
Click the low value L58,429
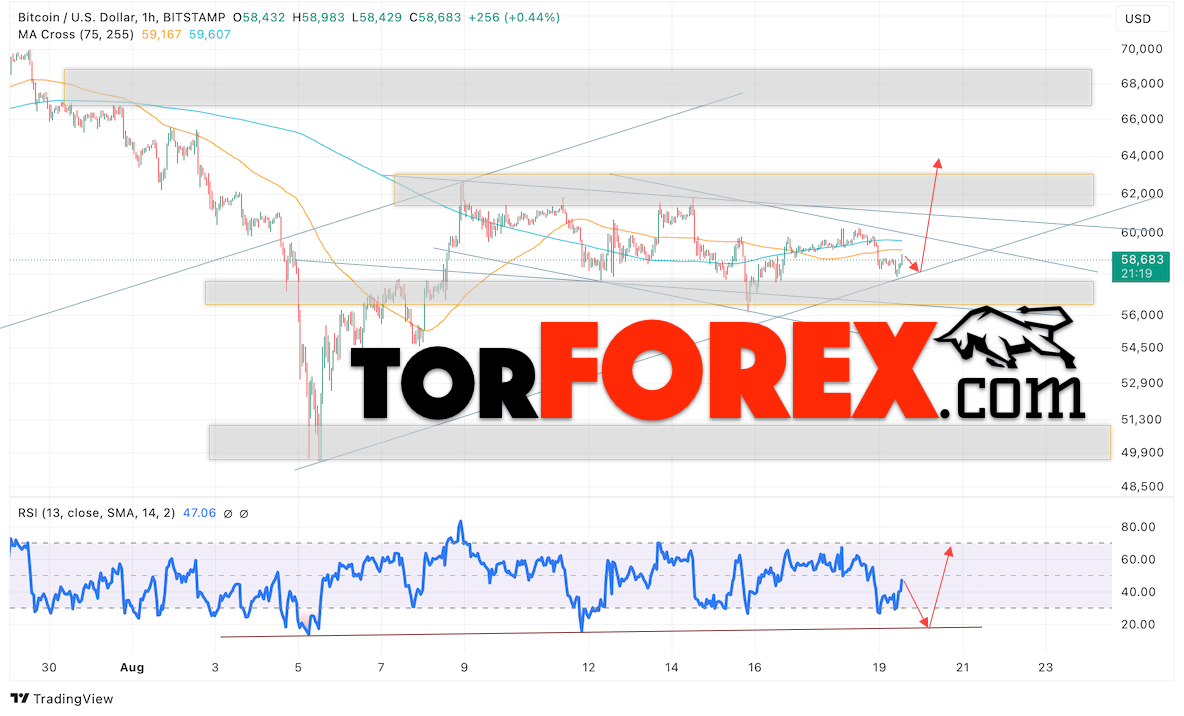(x=378, y=17)
